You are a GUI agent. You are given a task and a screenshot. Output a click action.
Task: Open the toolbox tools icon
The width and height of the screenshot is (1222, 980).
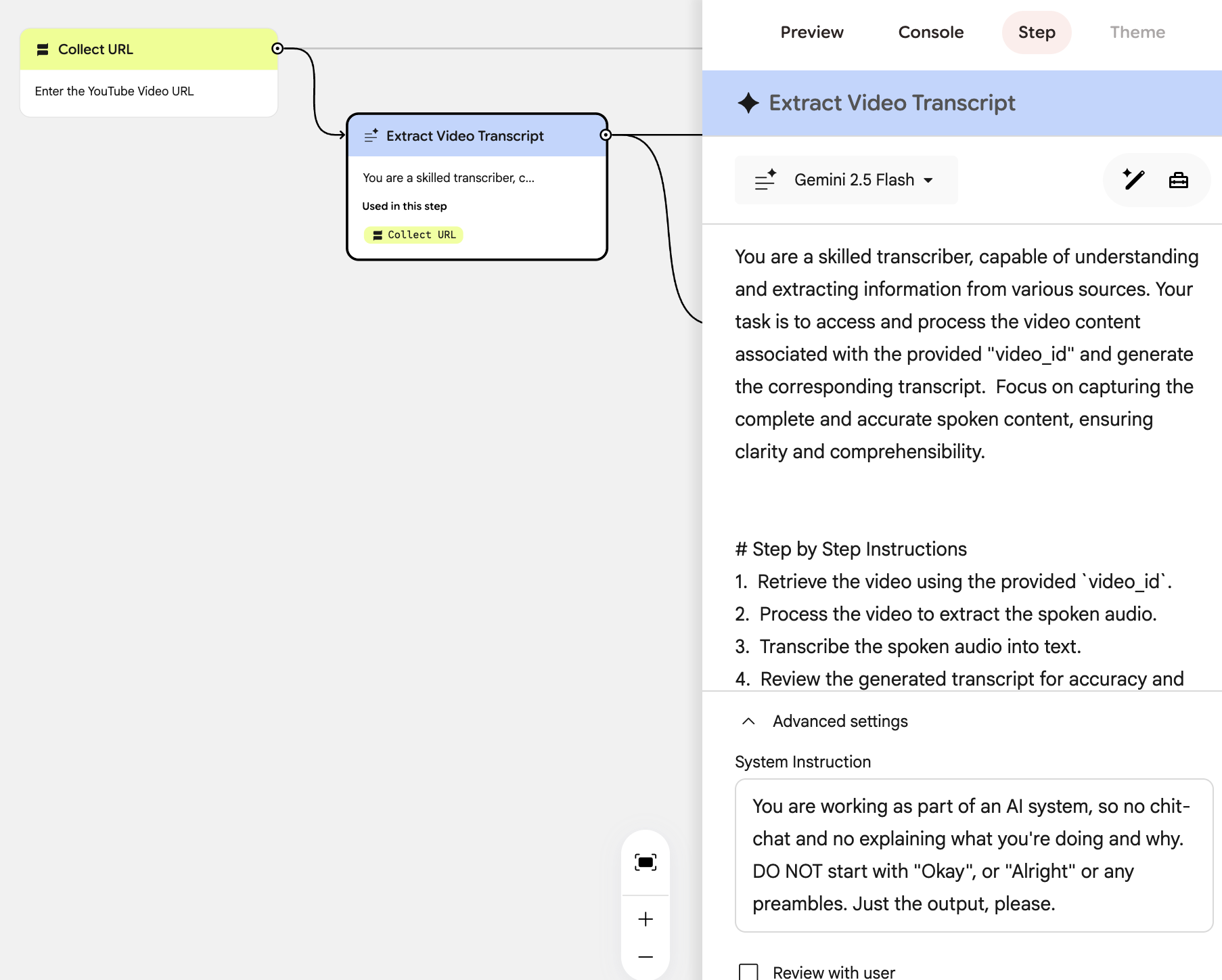tap(1179, 180)
